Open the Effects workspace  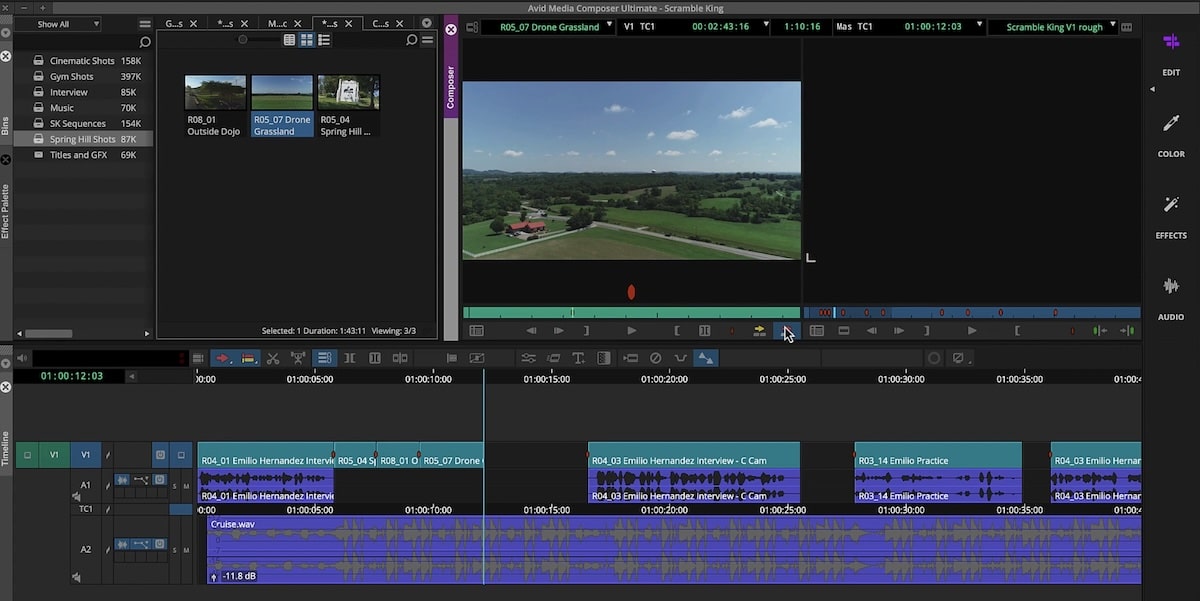coord(1171,215)
